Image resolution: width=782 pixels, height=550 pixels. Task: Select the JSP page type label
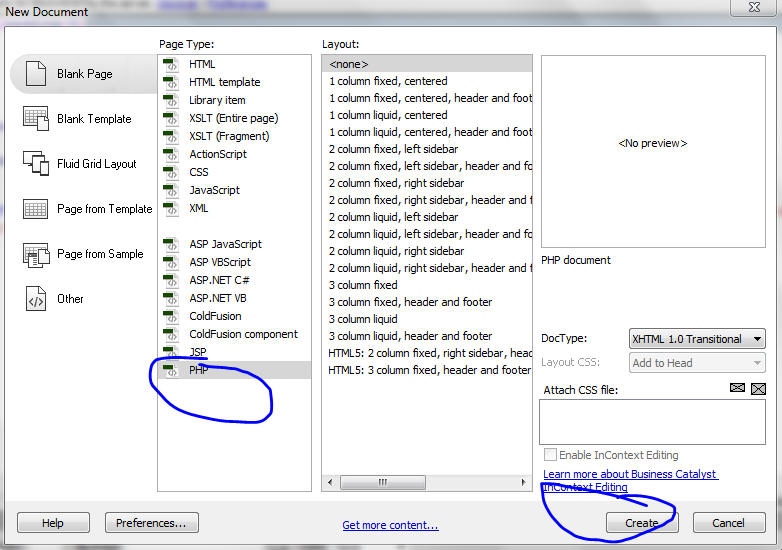tap(198, 352)
